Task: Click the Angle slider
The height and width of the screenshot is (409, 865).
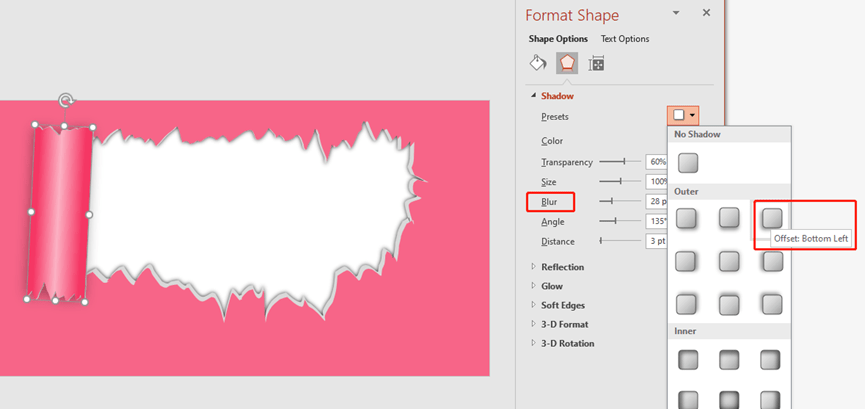Action: pos(620,221)
